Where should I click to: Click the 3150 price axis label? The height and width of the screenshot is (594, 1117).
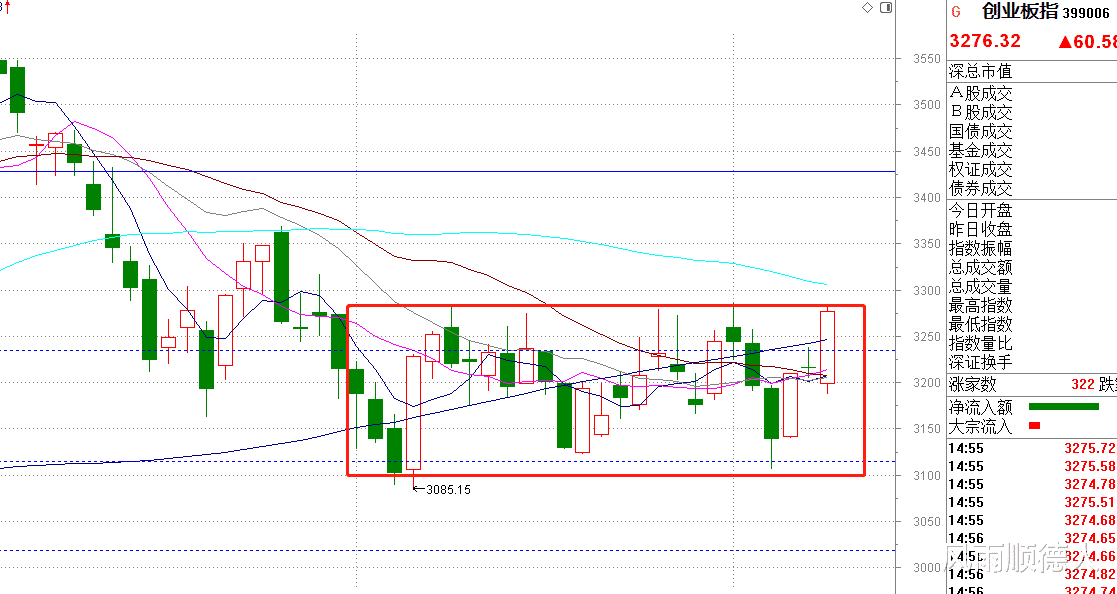[x=926, y=429]
